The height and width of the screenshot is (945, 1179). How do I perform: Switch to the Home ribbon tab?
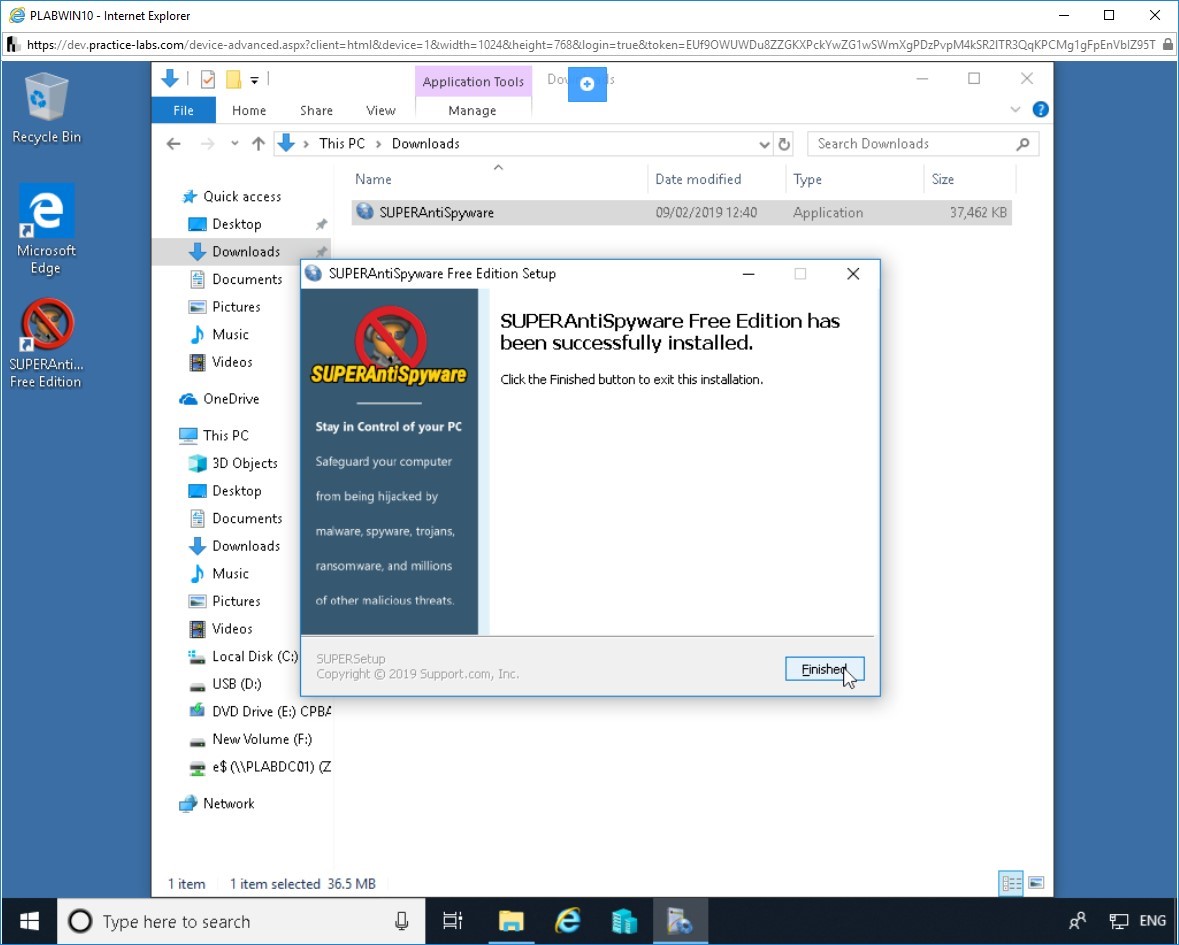pyautogui.click(x=249, y=111)
